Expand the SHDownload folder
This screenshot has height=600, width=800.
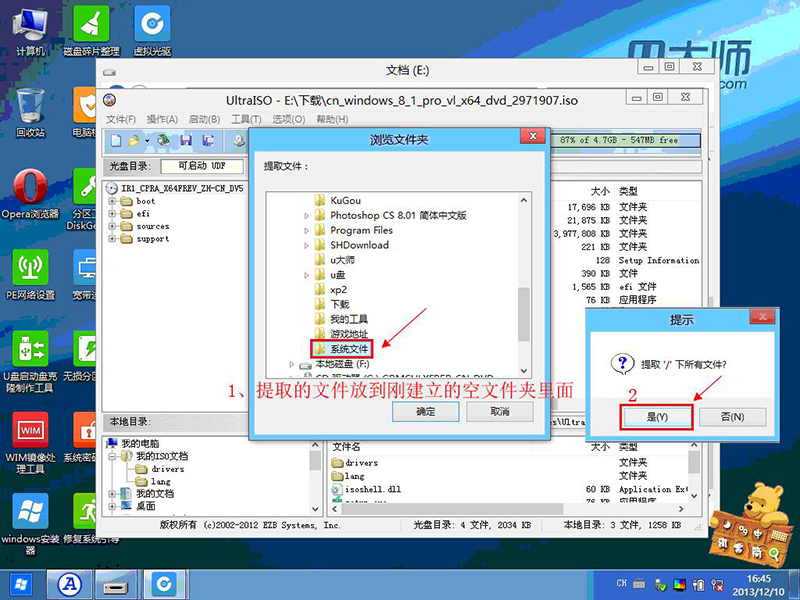(x=306, y=245)
